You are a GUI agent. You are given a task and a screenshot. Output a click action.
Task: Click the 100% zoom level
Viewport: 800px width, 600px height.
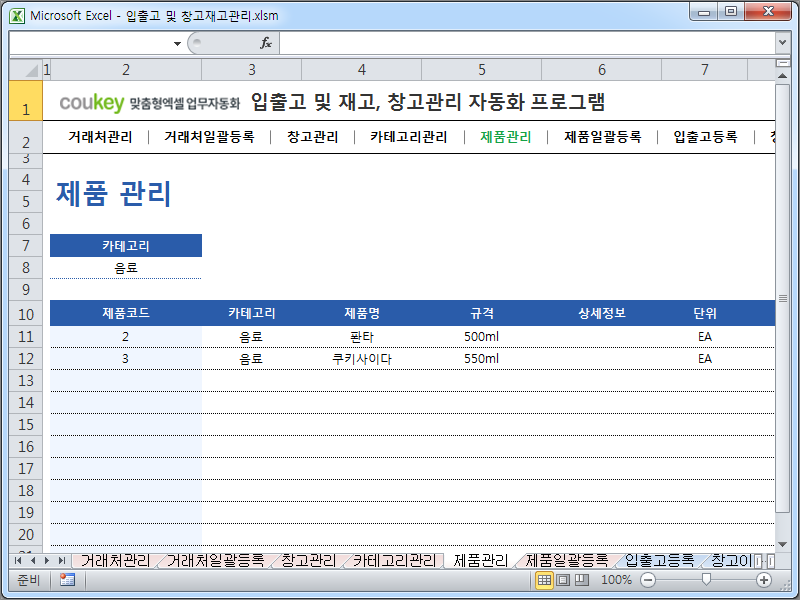(616, 580)
